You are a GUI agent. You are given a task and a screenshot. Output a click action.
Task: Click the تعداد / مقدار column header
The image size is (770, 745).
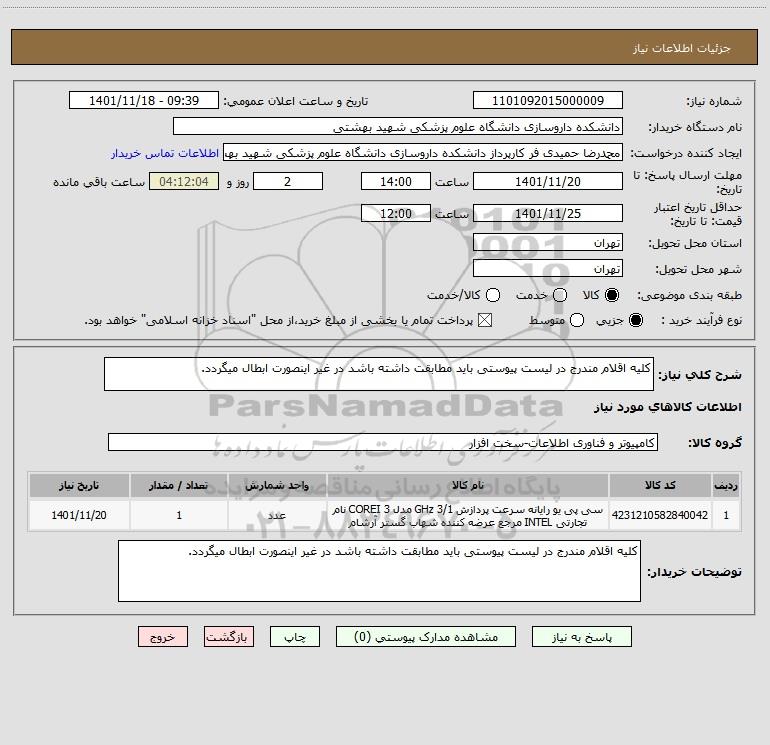click(x=179, y=485)
